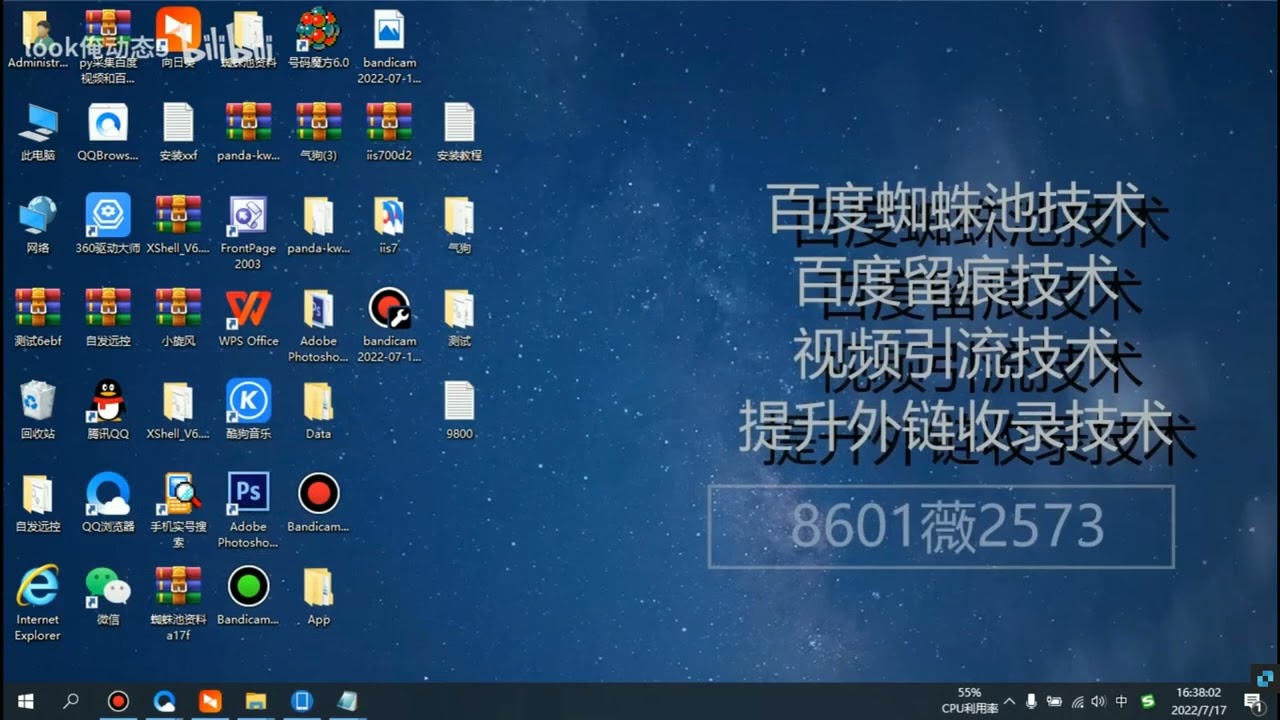1280x720 pixels.
Task: Open the Adobe Photoshop folder icon
Action: pos(318,308)
